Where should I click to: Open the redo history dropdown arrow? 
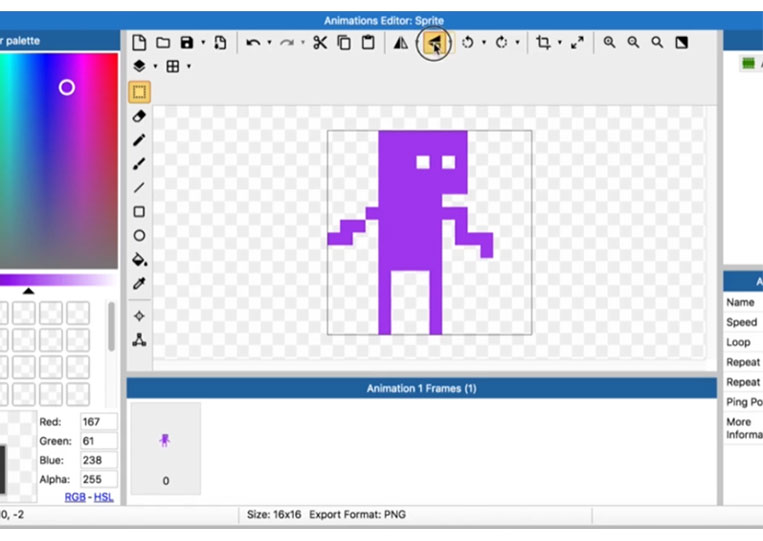(303, 42)
